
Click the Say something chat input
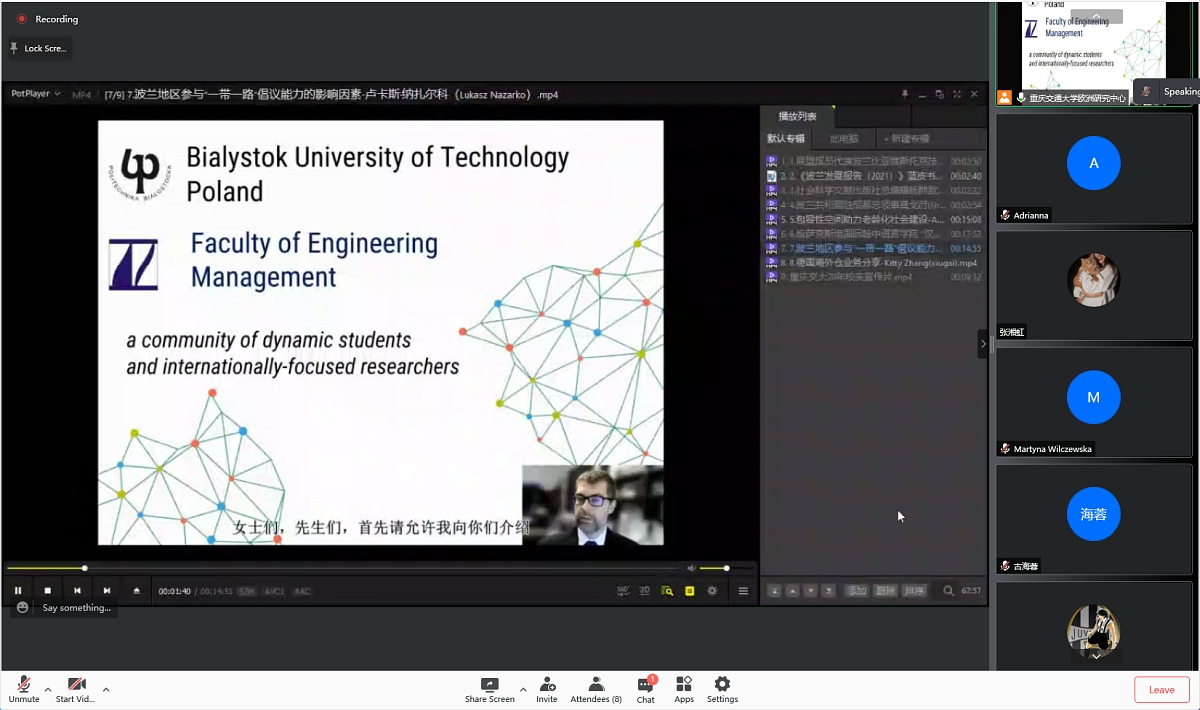click(x=77, y=608)
